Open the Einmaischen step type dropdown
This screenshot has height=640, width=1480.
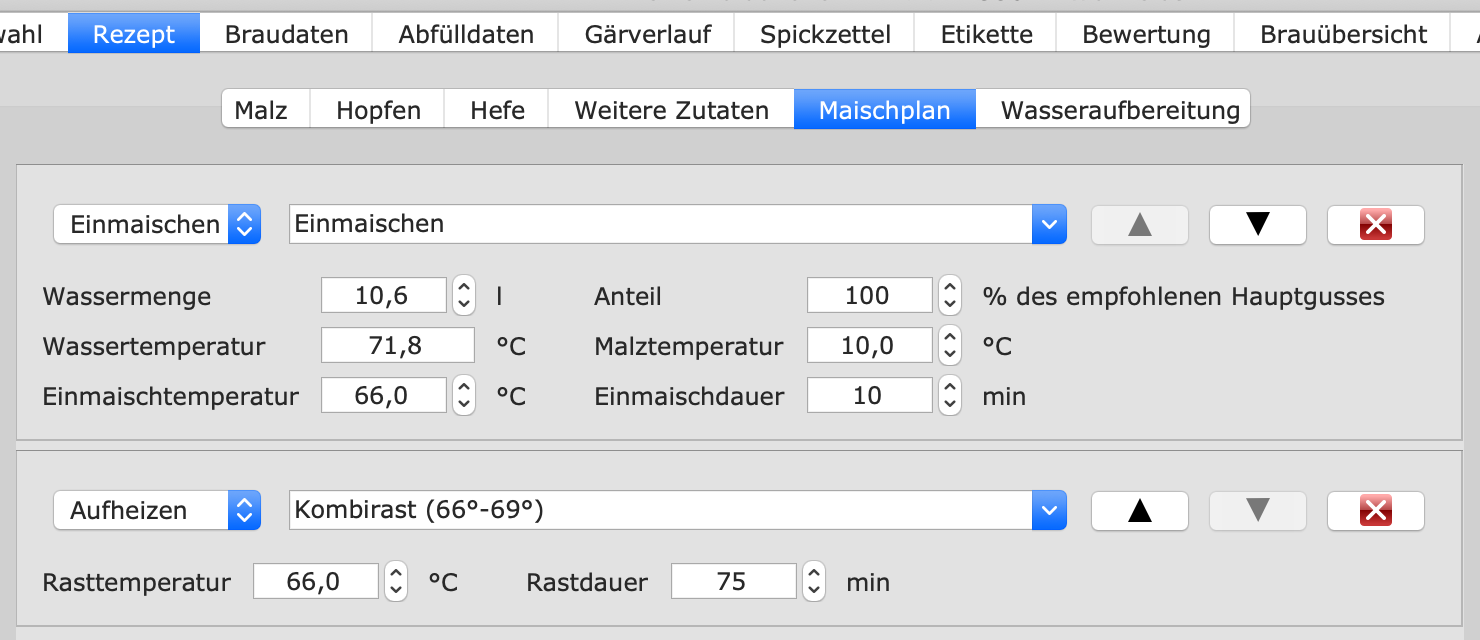[157, 225]
